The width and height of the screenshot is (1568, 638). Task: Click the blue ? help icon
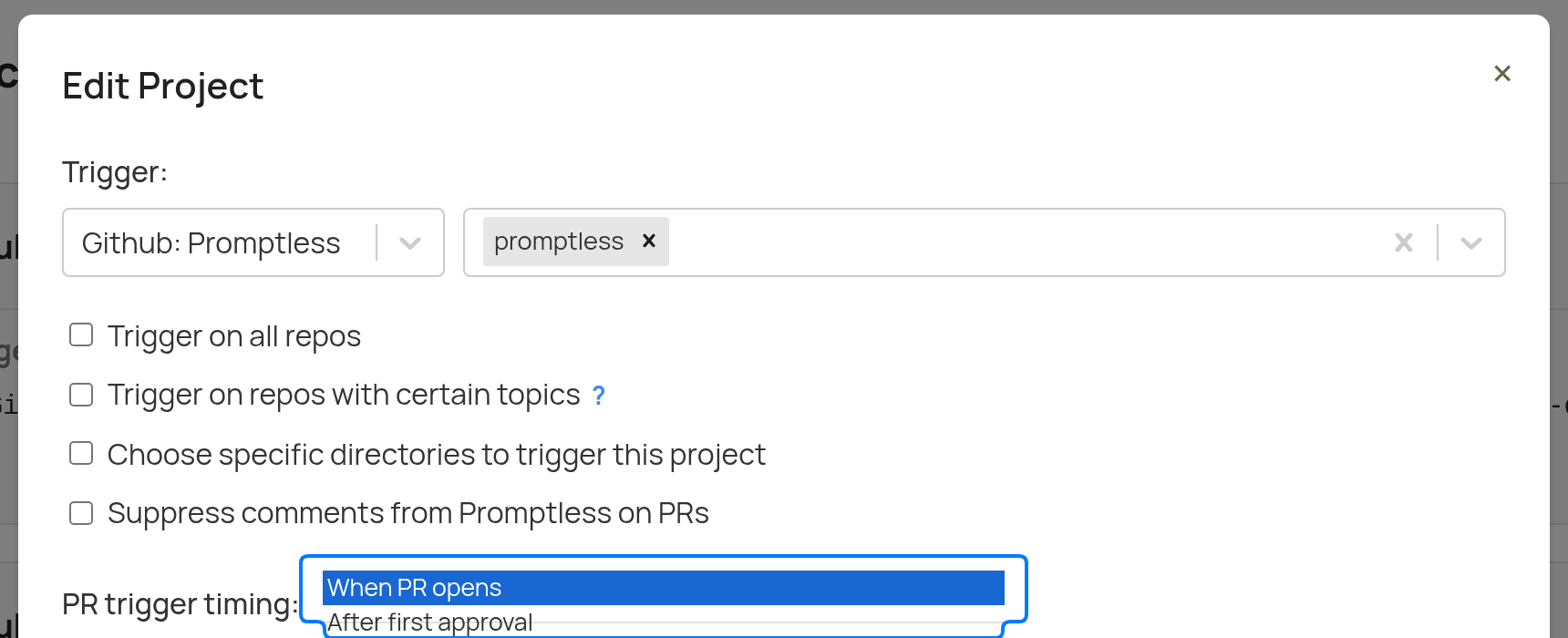click(598, 395)
